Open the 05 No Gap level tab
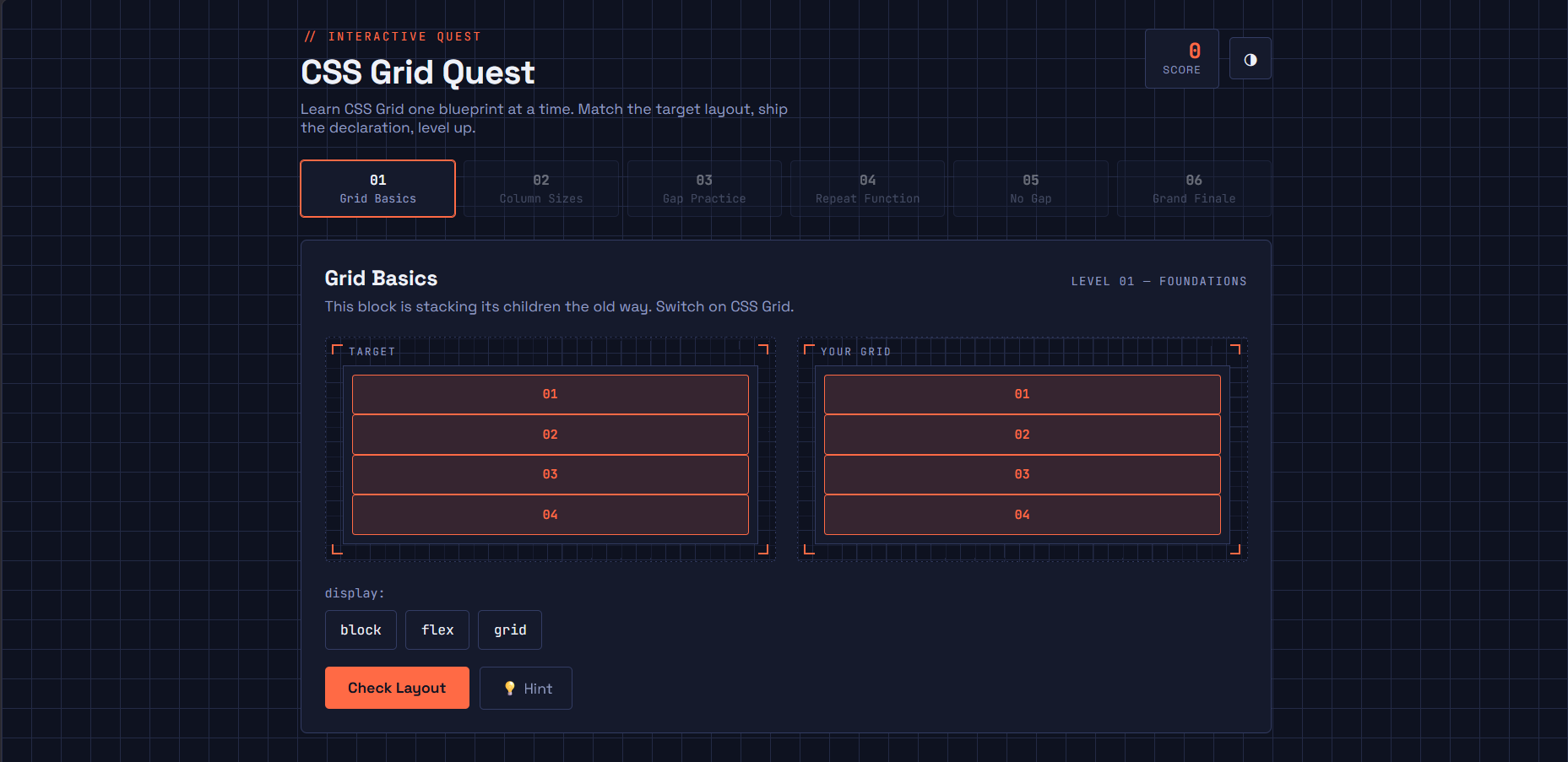1568x762 pixels. coord(1030,189)
